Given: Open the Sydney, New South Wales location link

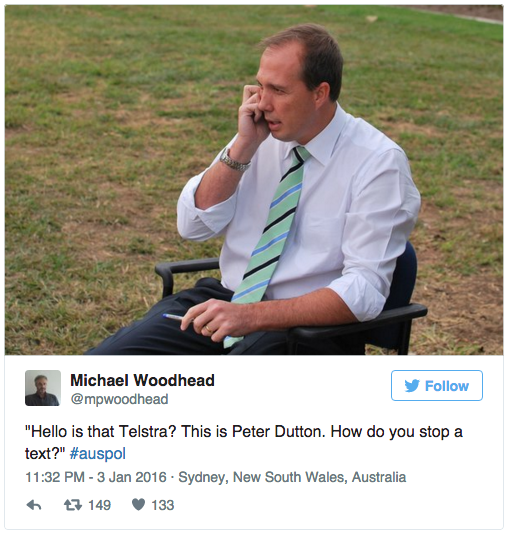Looking at the screenshot, I should [x=292, y=477].
